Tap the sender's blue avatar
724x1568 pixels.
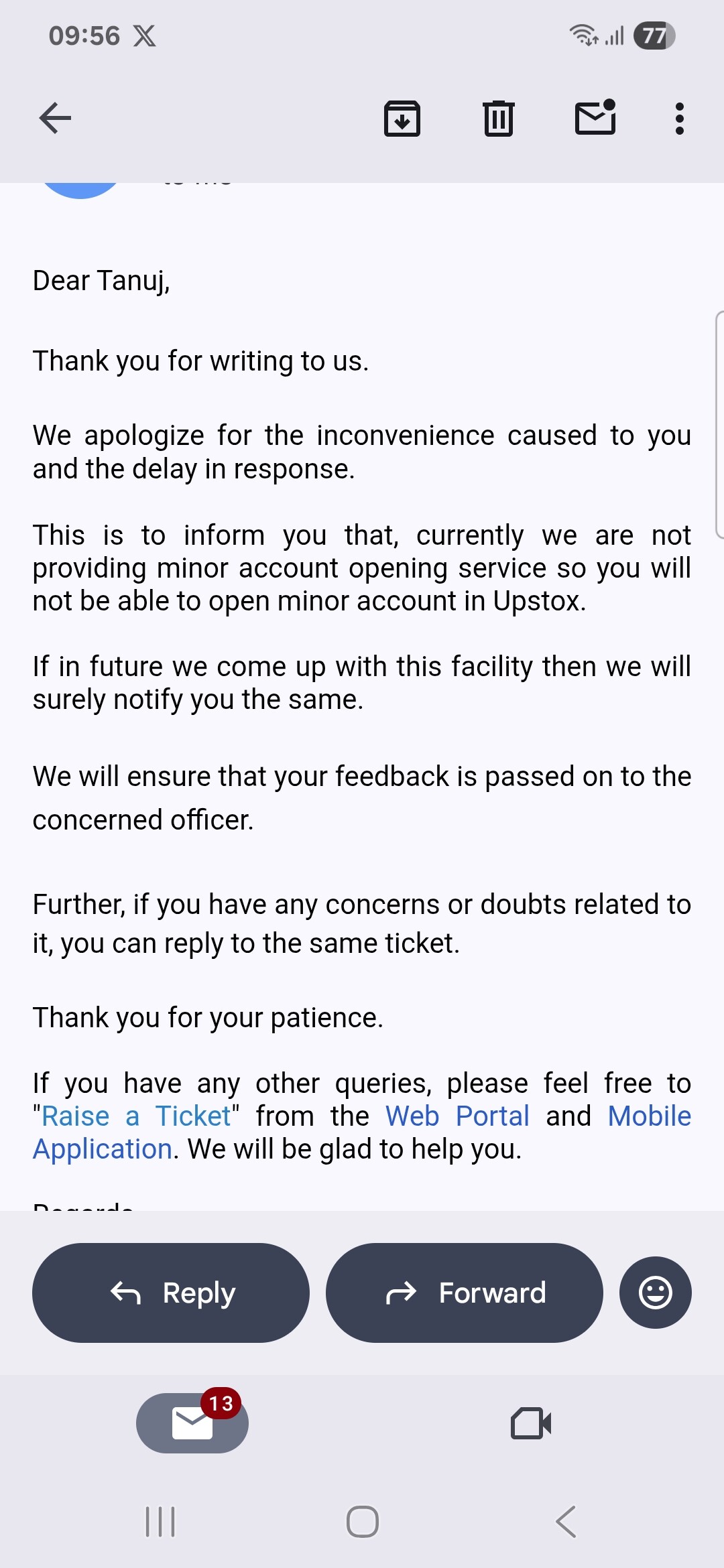tap(80, 189)
